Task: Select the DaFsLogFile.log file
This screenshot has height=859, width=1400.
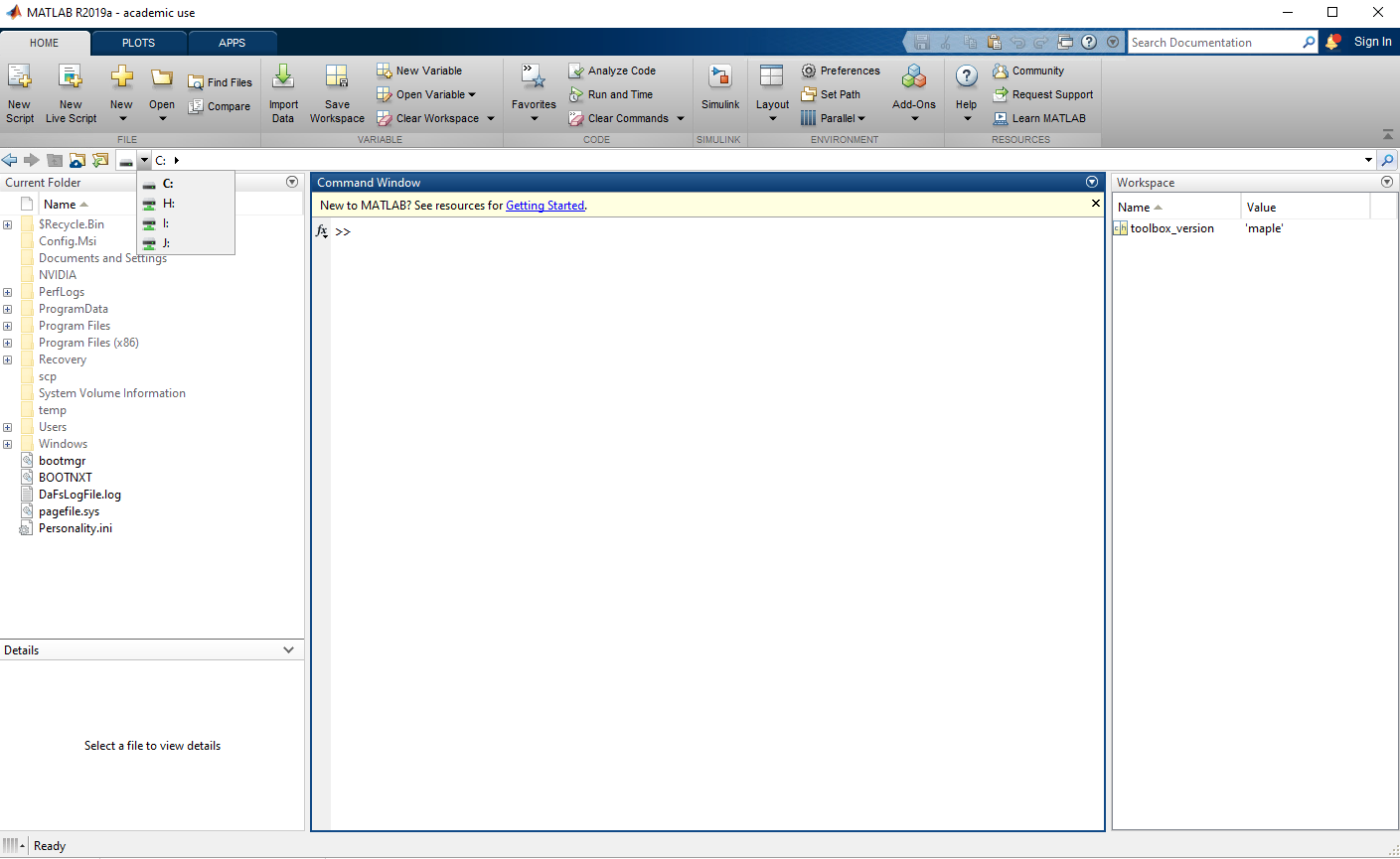Action: (79, 495)
